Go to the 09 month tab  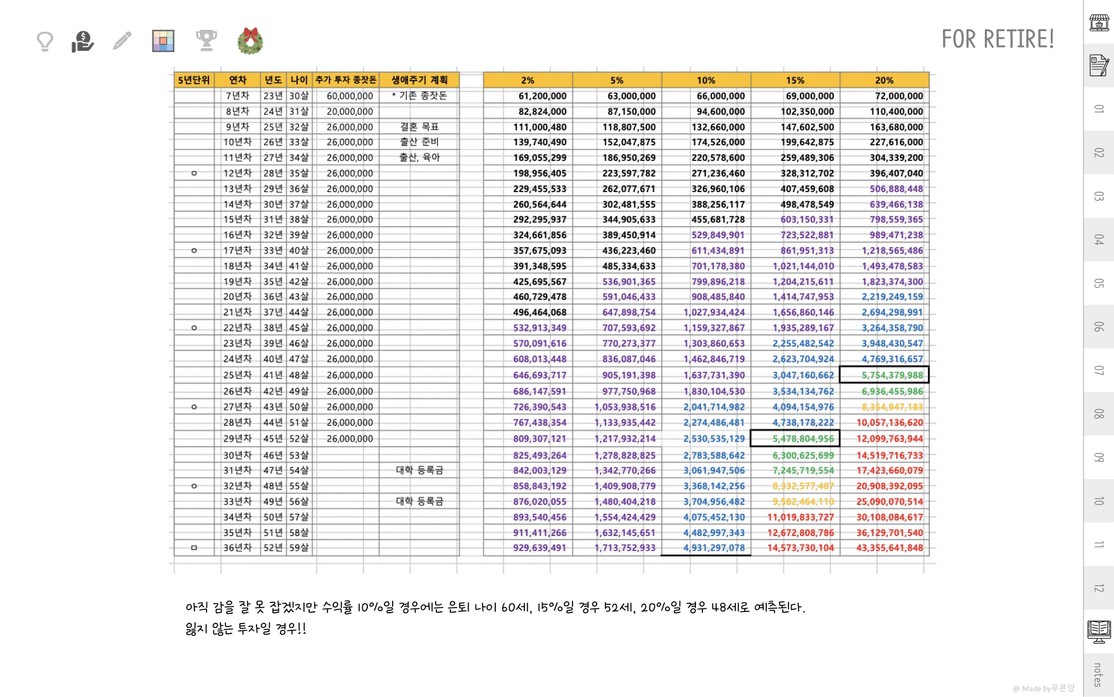[1099, 458]
